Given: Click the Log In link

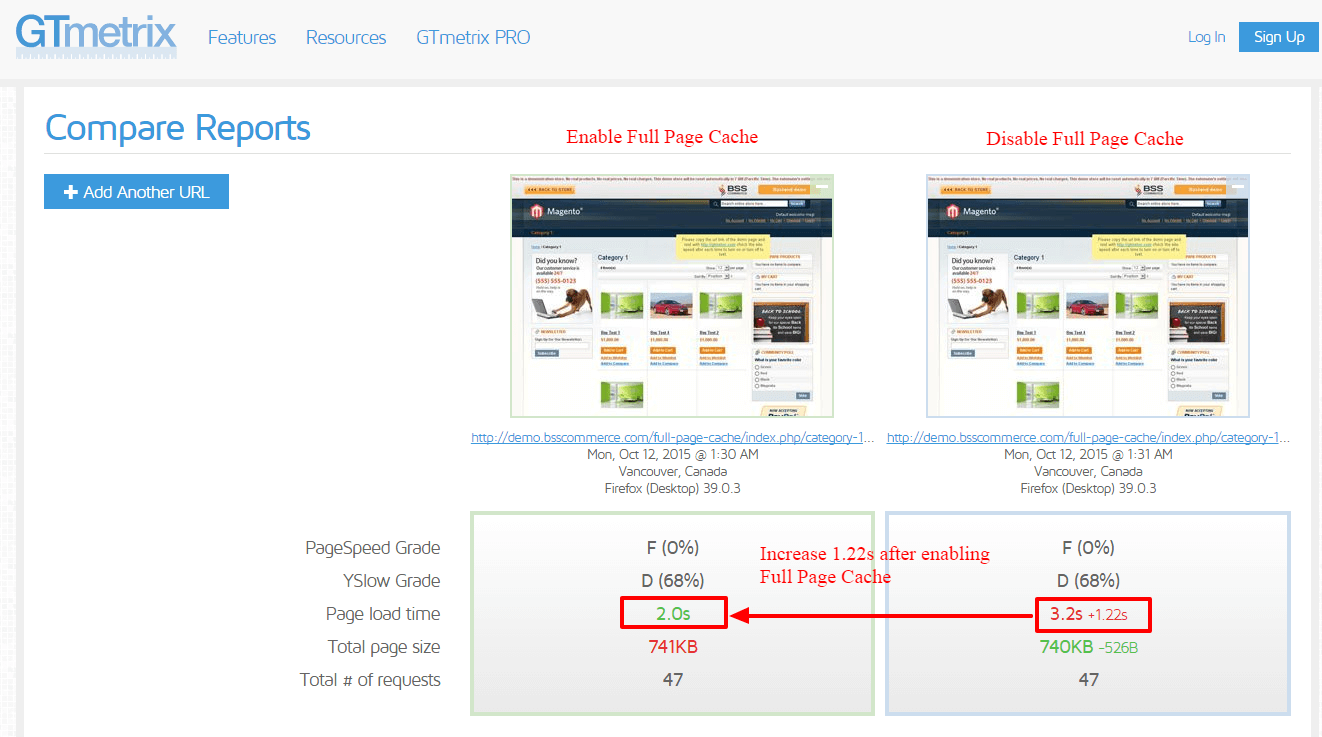Looking at the screenshot, I should (x=1206, y=37).
